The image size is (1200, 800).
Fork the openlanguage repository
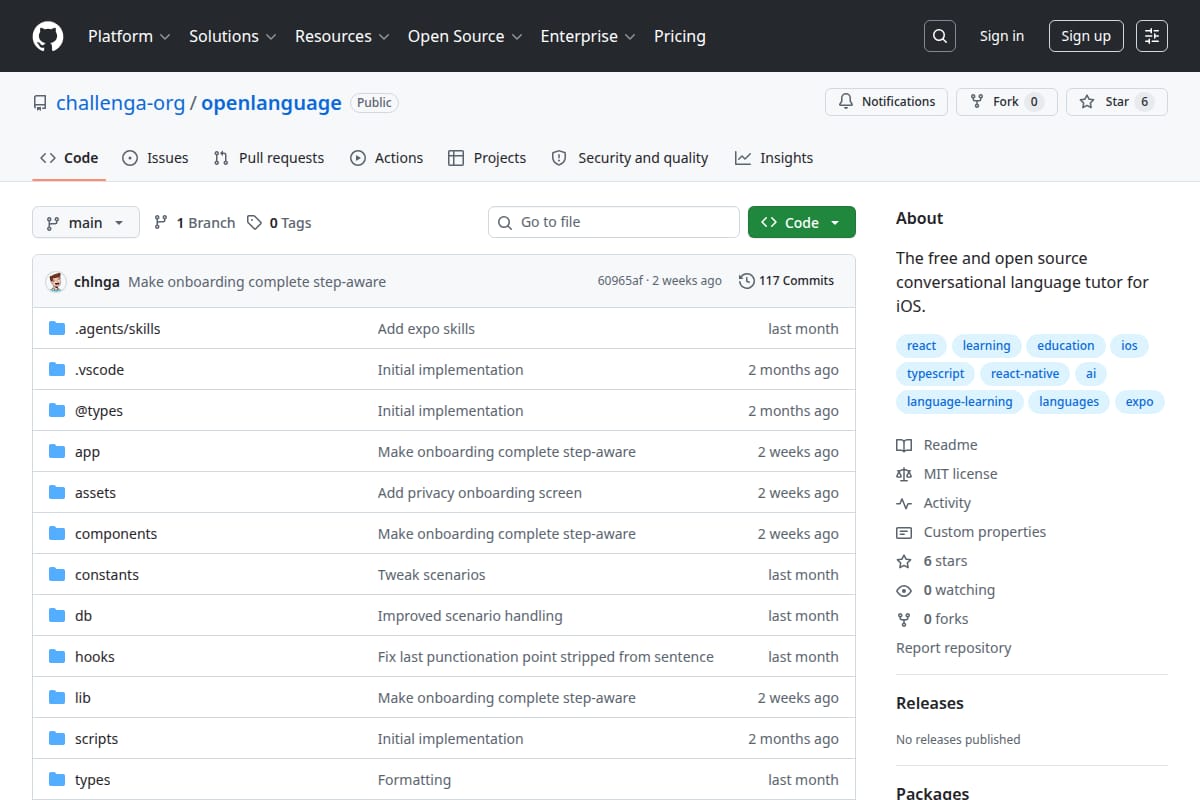pyautogui.click(x=1006, y=102)
